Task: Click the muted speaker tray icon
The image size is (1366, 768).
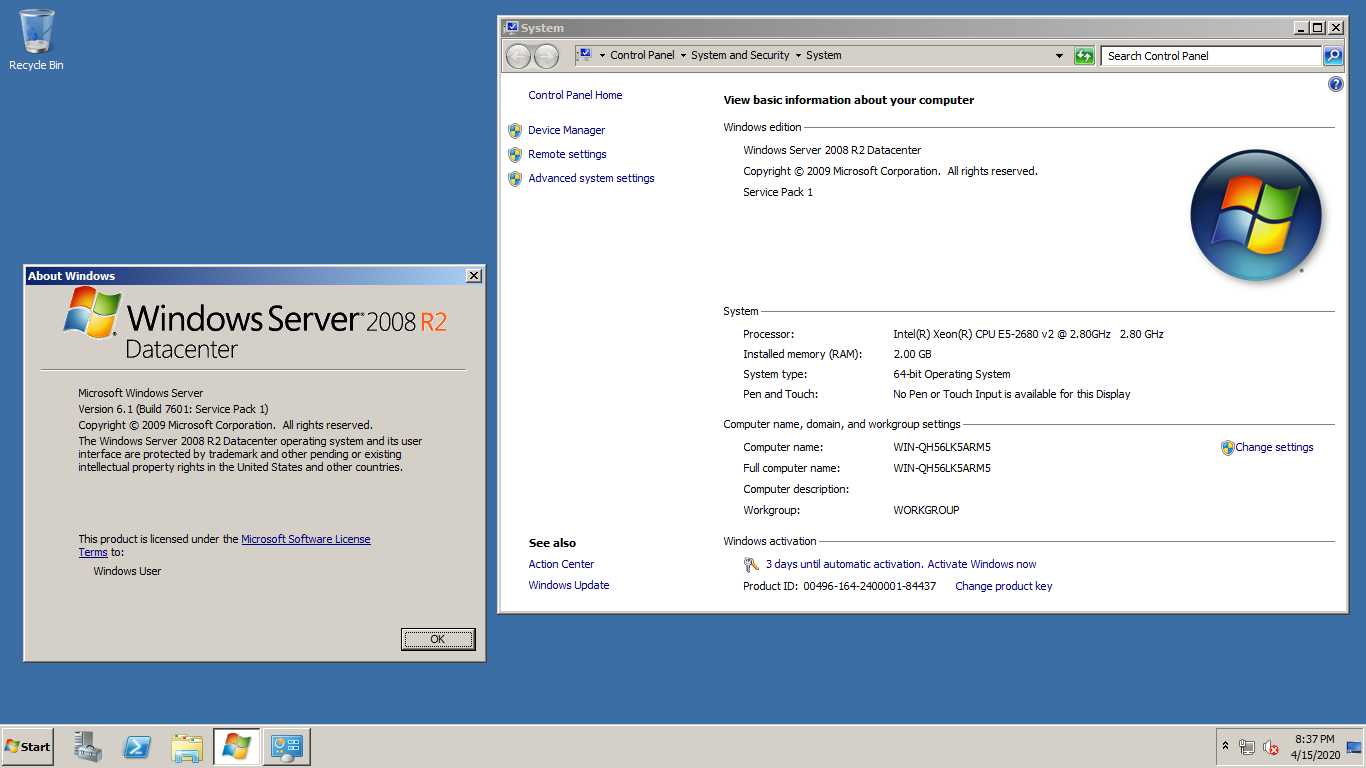Action: 1271,747
